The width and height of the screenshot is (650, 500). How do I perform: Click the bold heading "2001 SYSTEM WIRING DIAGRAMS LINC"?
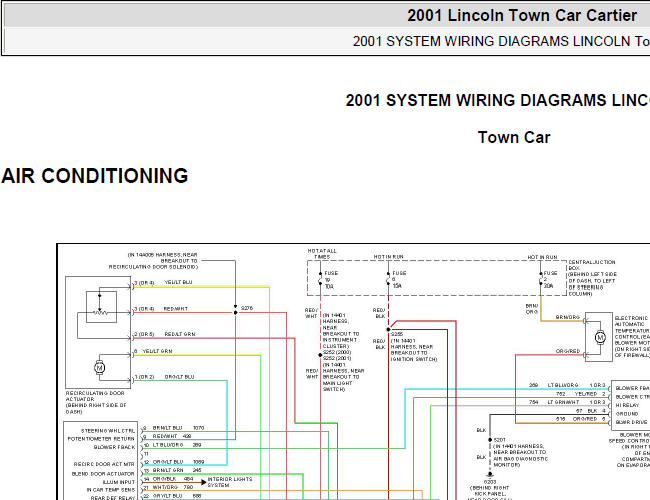click(x=497, y=100)
